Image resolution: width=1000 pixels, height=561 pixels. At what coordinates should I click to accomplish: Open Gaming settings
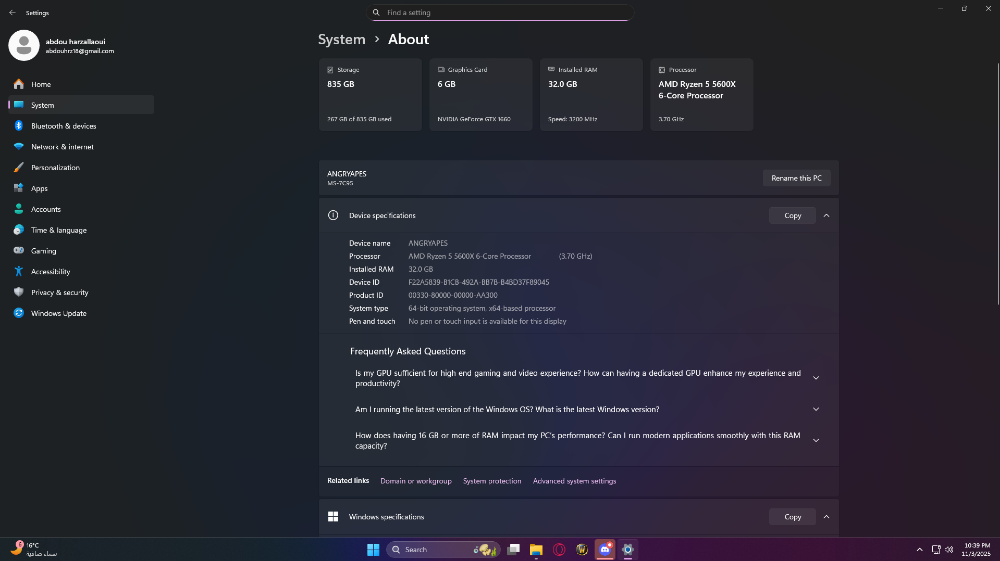(81, 251)
